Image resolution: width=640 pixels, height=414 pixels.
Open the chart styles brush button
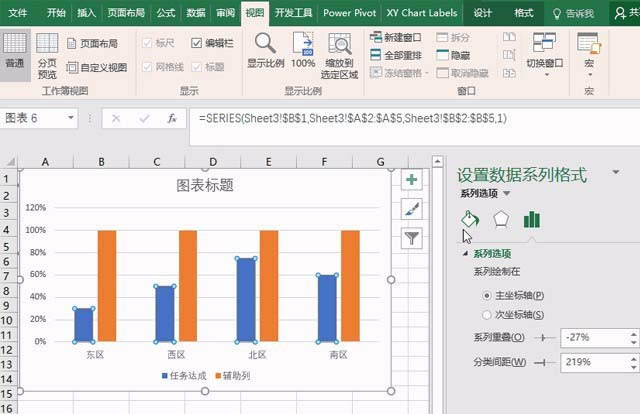point(411,208)
